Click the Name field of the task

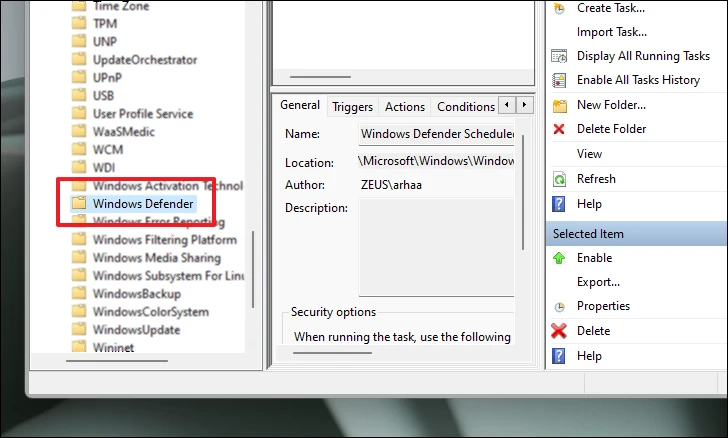click(437, 134)
